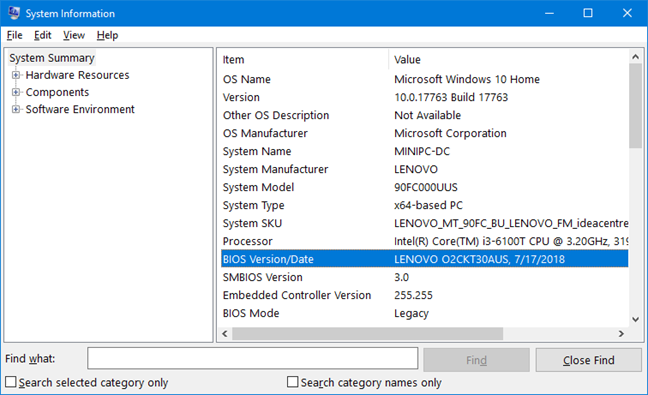The height and width of the screenshot is (395, 648).
Task: Click the Find button
Action: [x=476, y=360]
